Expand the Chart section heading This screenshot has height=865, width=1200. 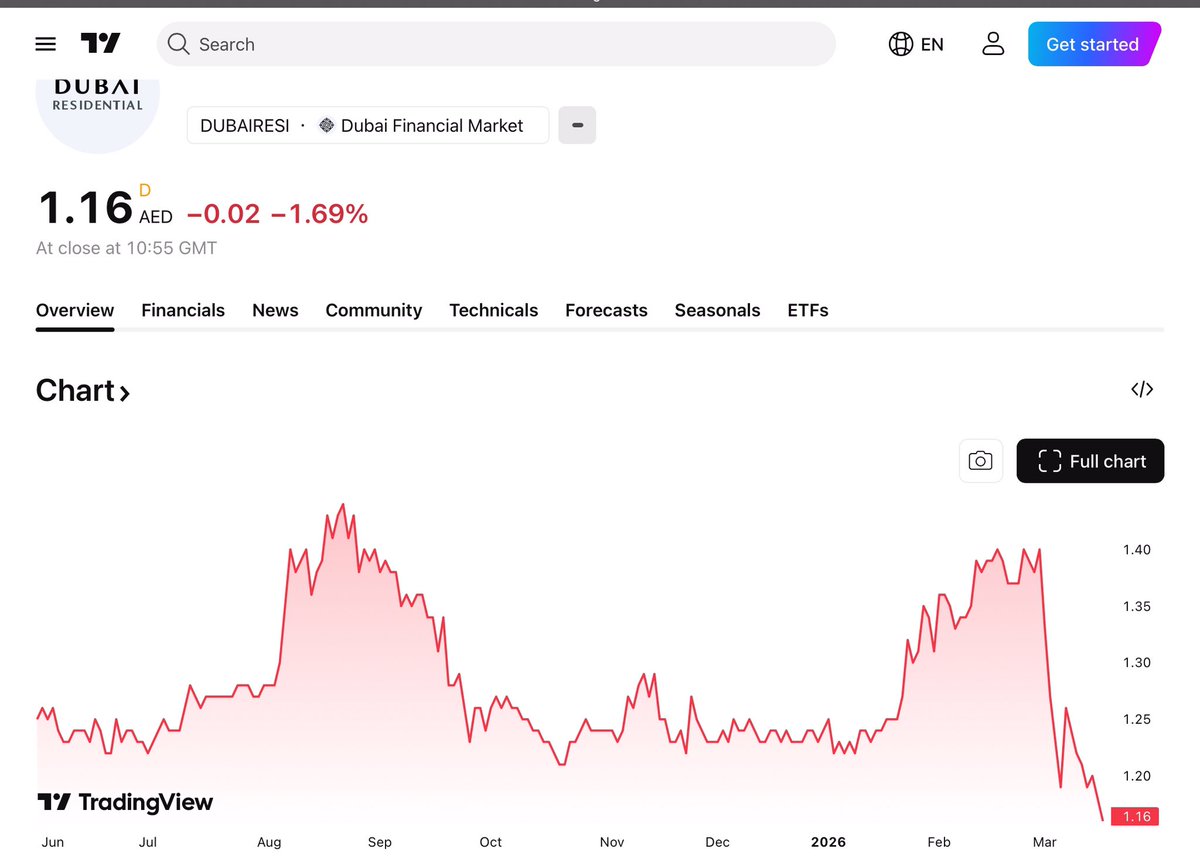[83, 390]
